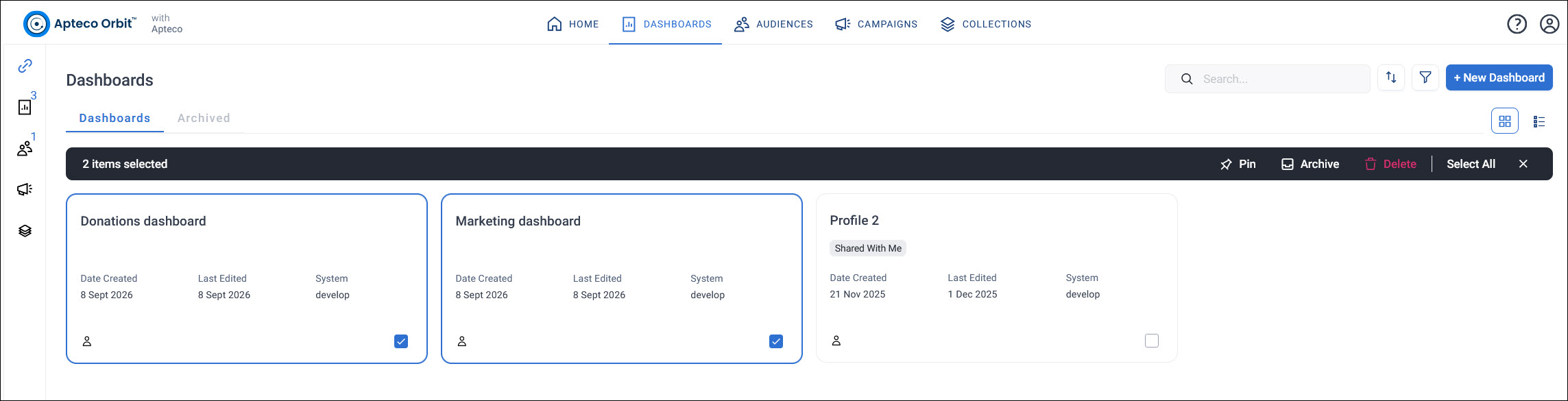Check the Profile 2 checkbox
The width and height of the screenshot is (1568, 401).
click(1152, 341)
